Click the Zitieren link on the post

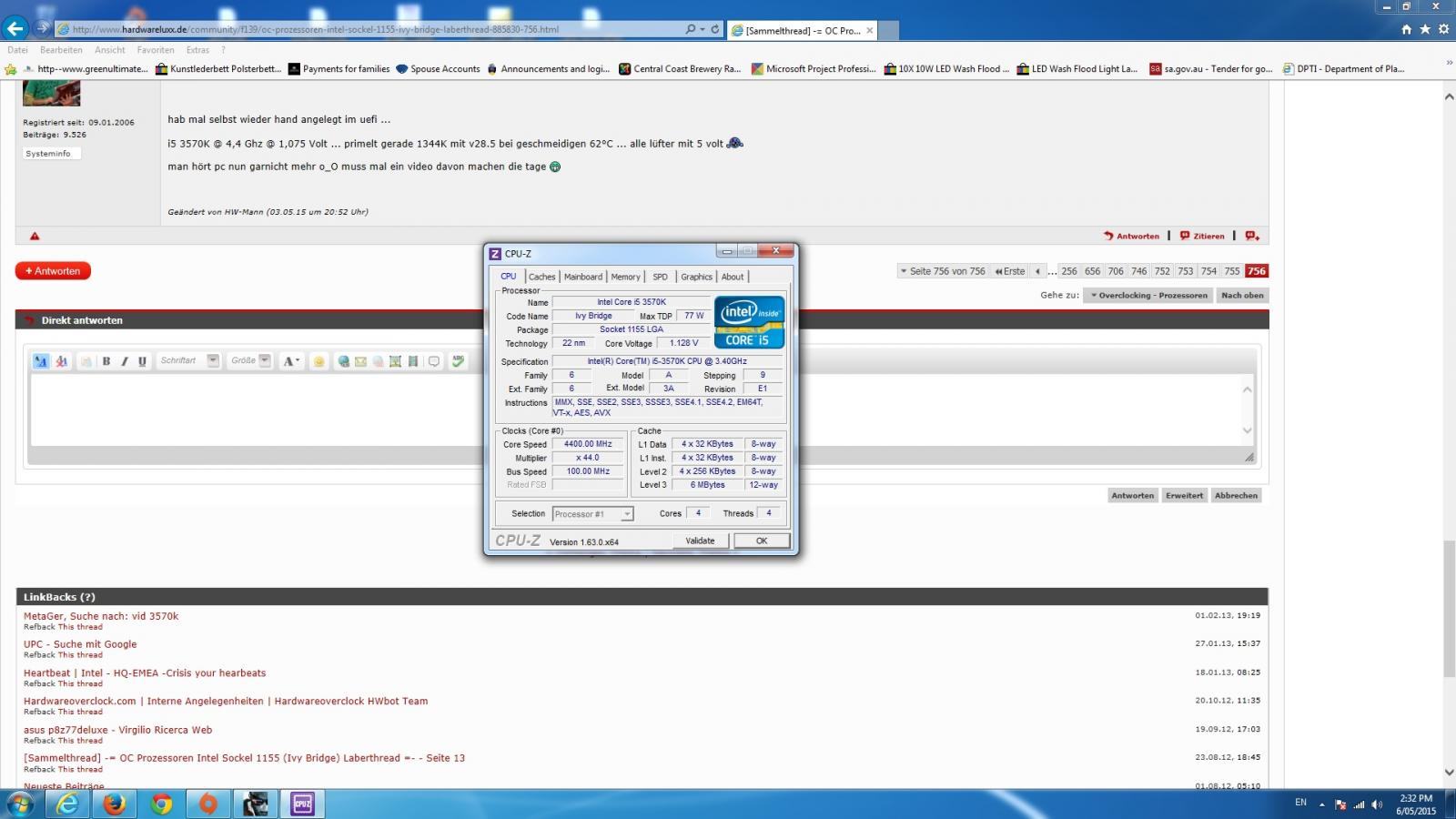click(1202, 236)
